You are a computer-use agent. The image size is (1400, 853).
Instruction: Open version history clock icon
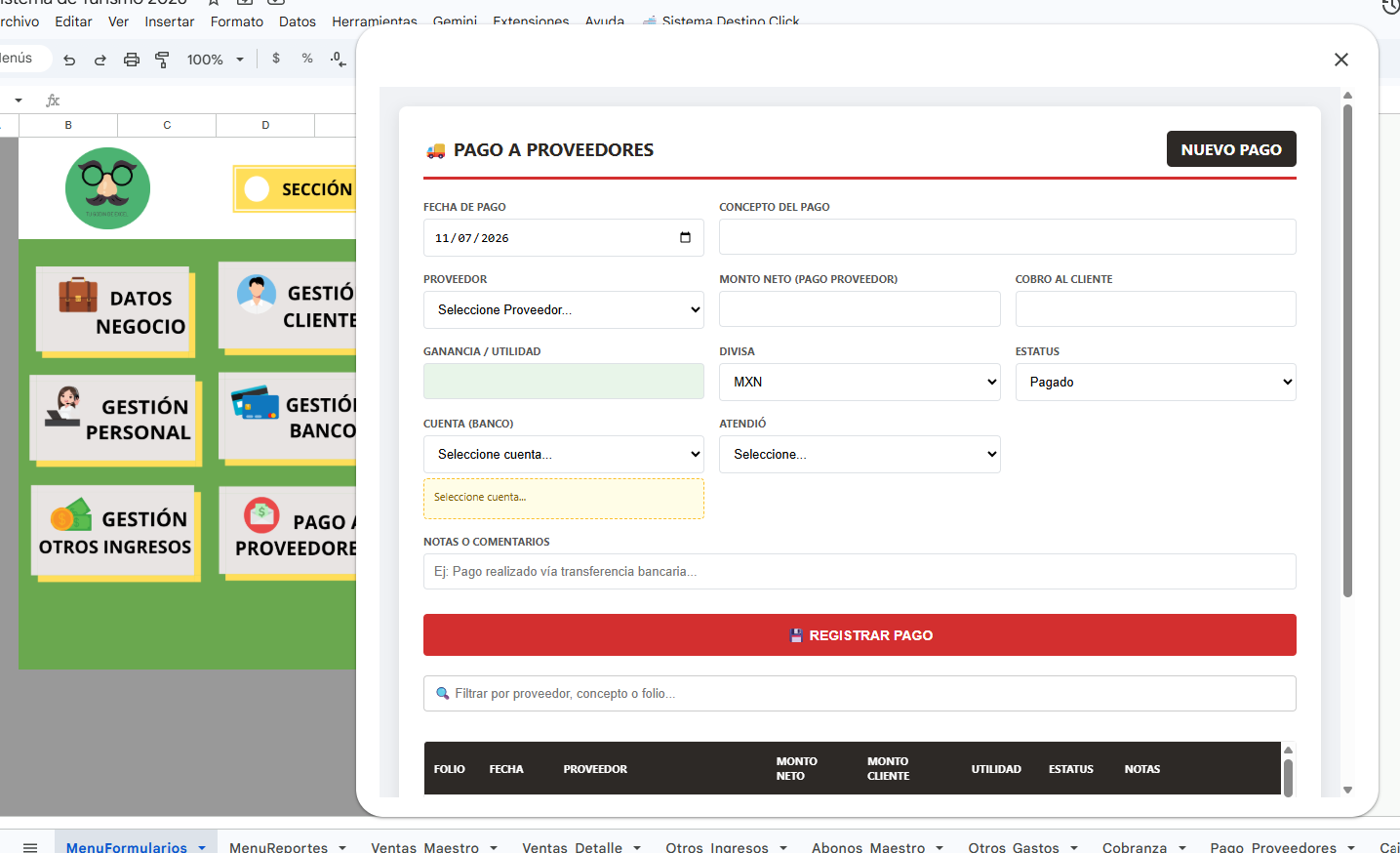point(1391,7)
